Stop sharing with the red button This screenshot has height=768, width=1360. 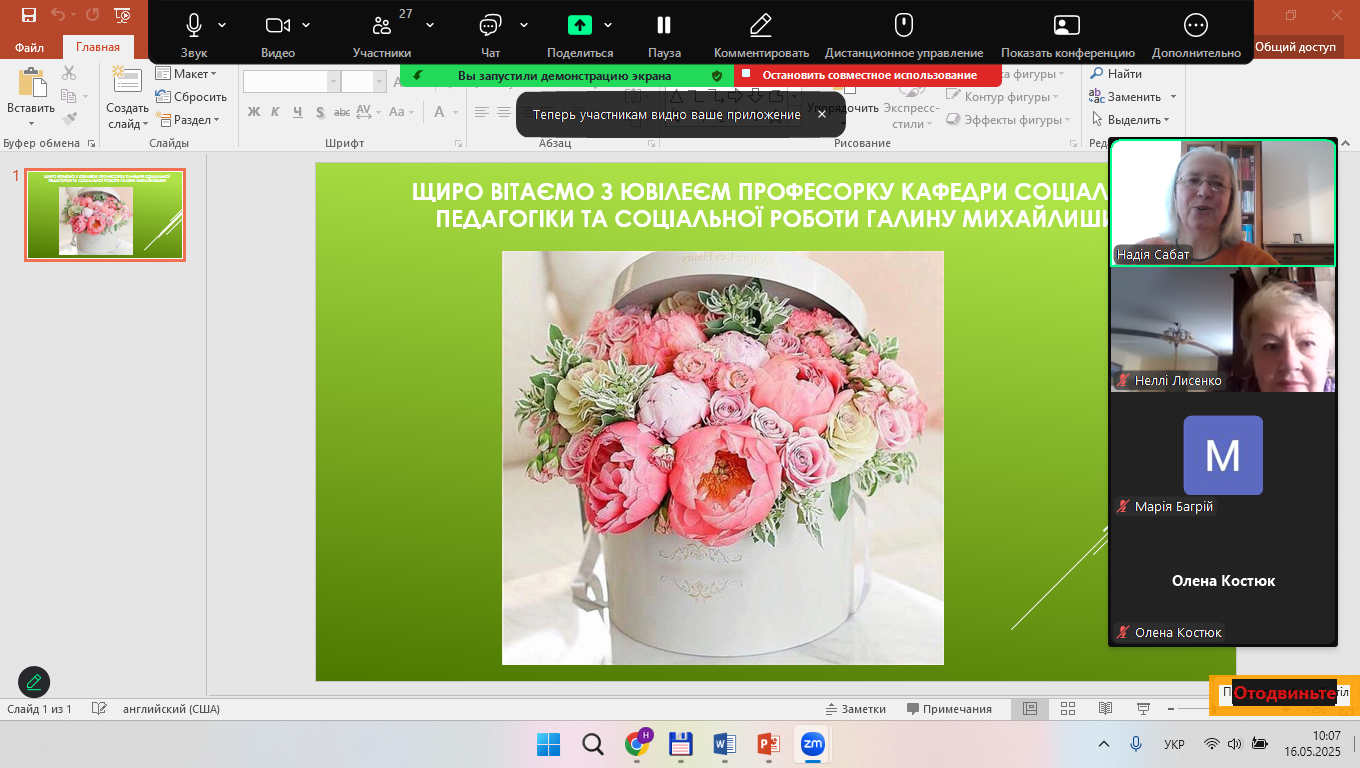pos(868,75)
